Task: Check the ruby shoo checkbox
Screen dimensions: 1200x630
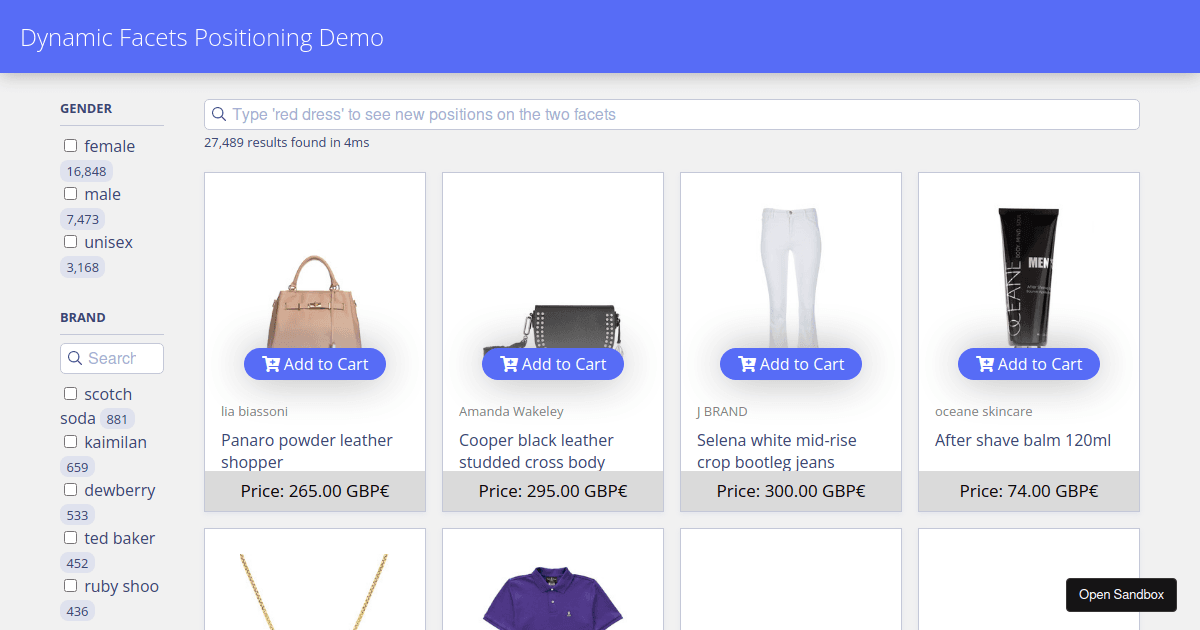Action: tap(70, 585)
